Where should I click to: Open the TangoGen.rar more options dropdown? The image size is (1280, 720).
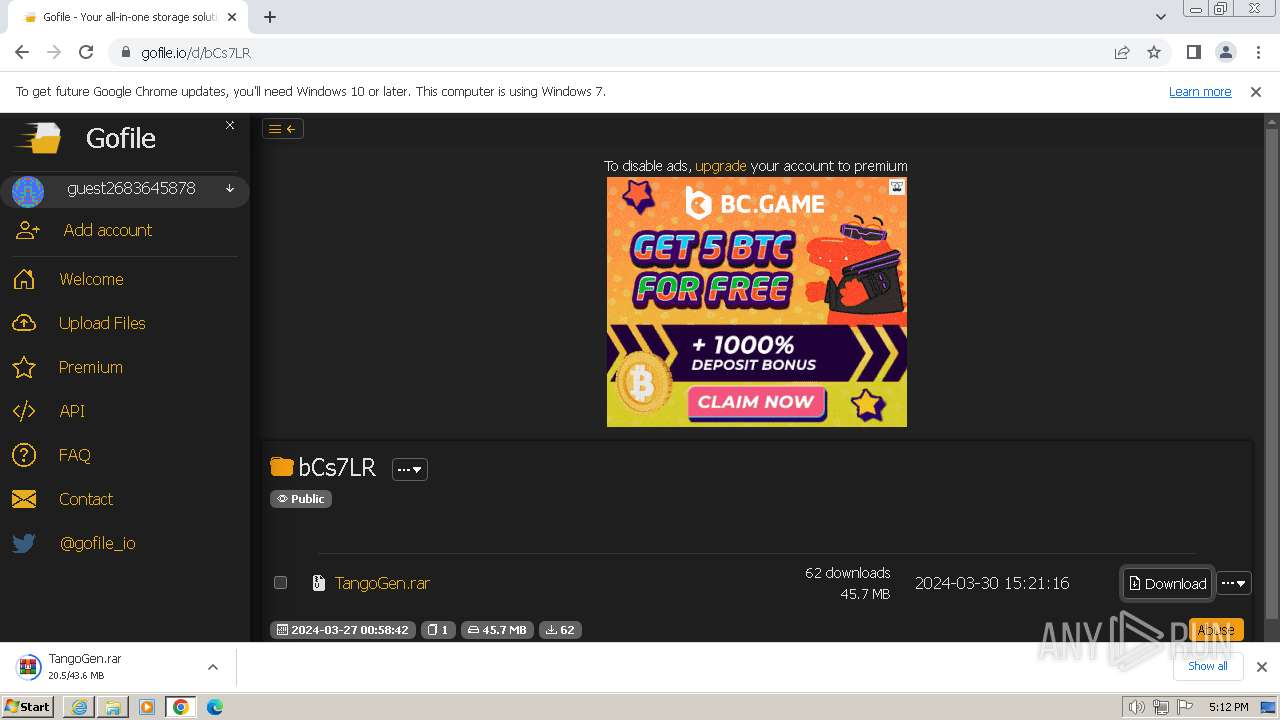point(1234,583)
